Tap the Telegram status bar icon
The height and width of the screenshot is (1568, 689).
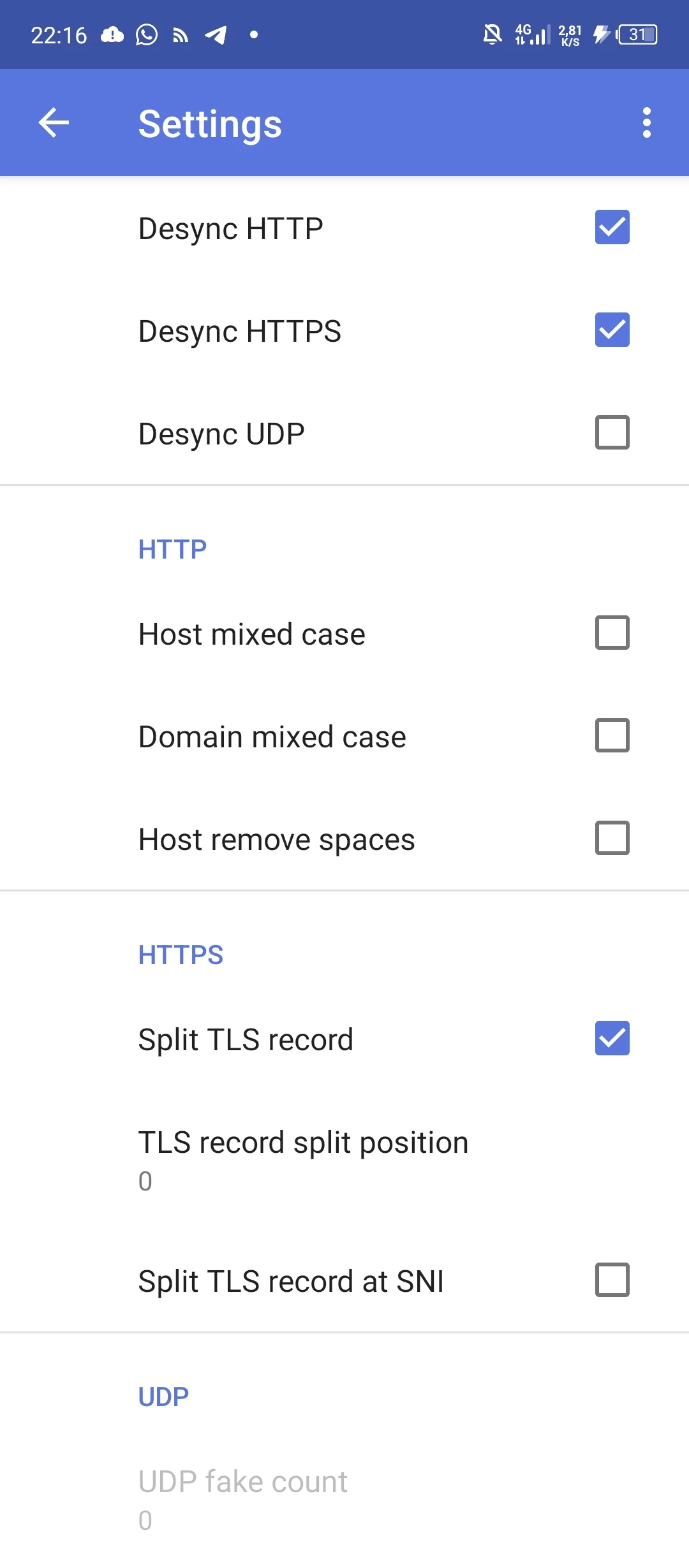pos(216,35)
